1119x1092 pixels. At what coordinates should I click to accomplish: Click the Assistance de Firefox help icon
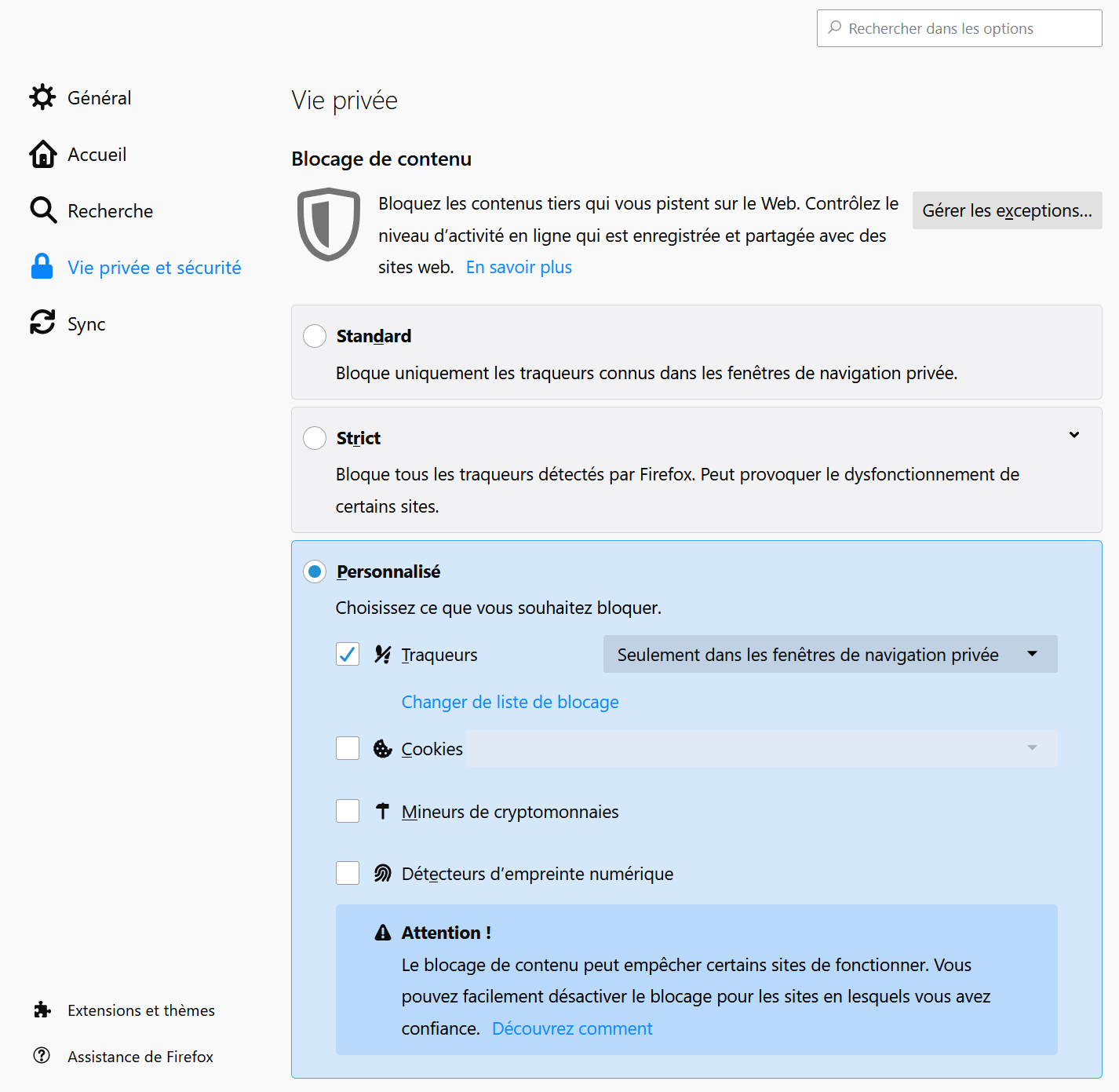coord(42,1056)
